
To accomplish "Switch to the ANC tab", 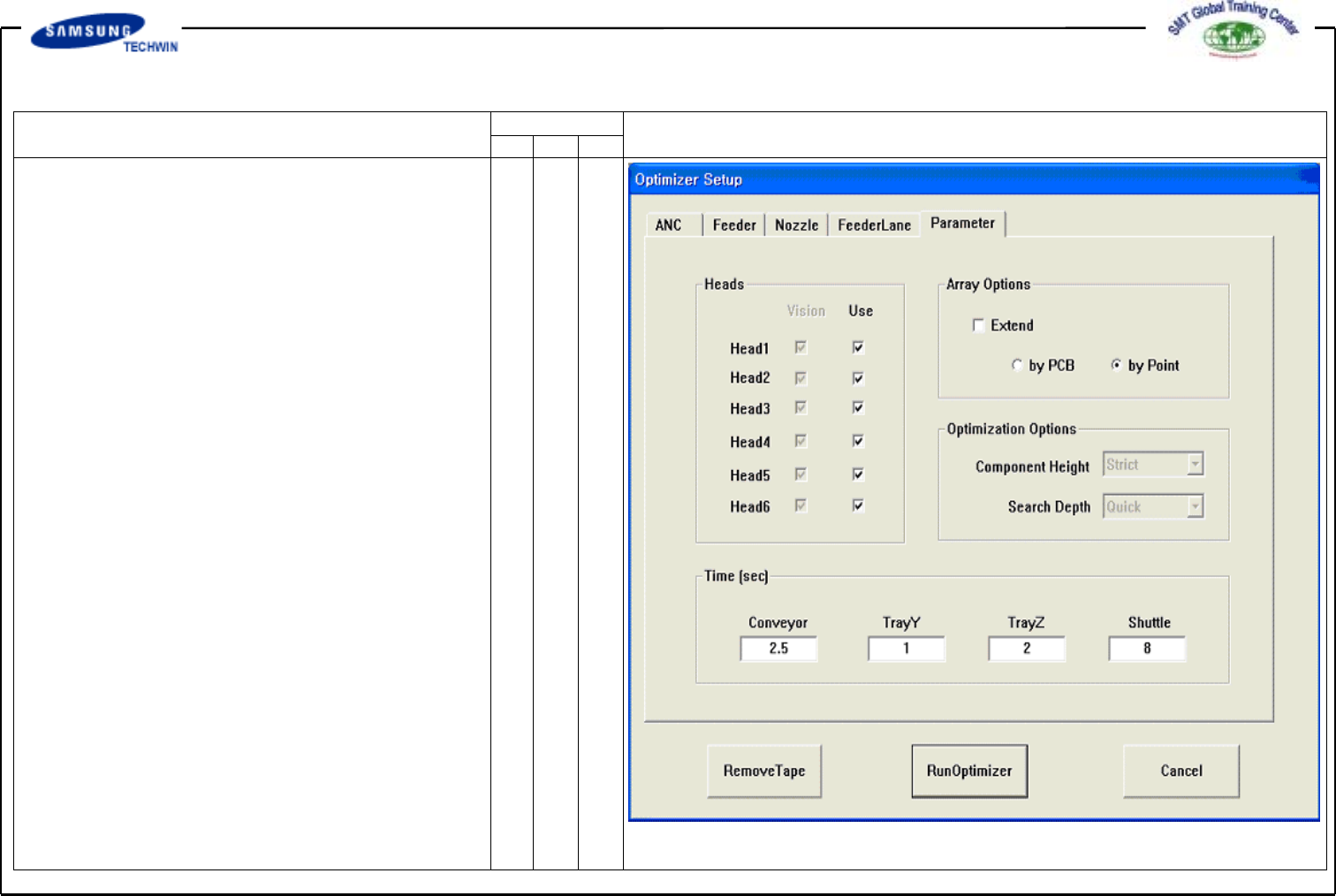I will (x=669, y=225).
